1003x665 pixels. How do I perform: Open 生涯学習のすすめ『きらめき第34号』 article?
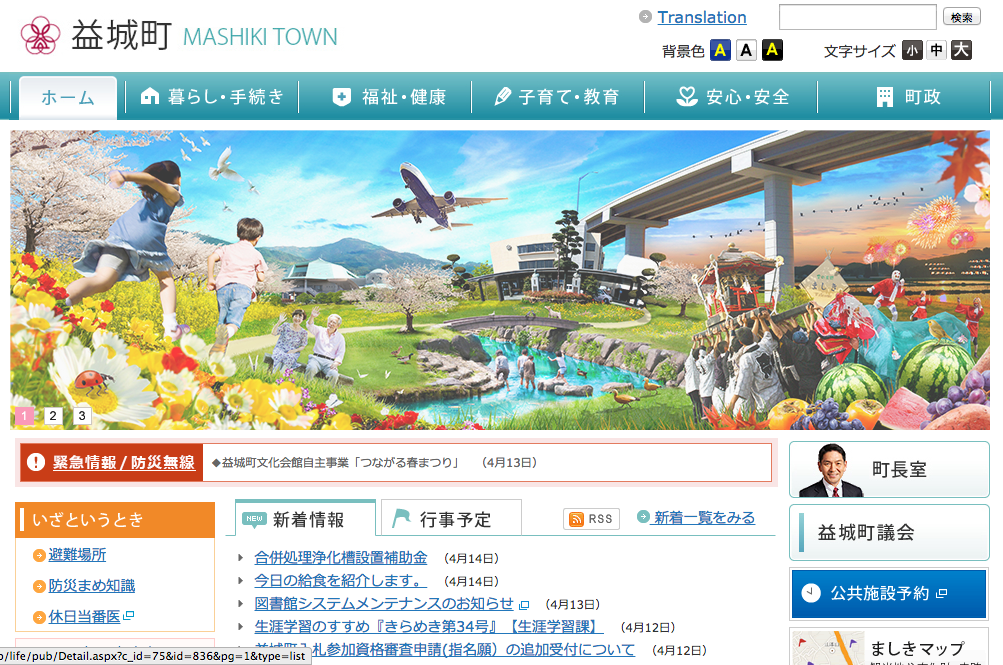(429, 627)
